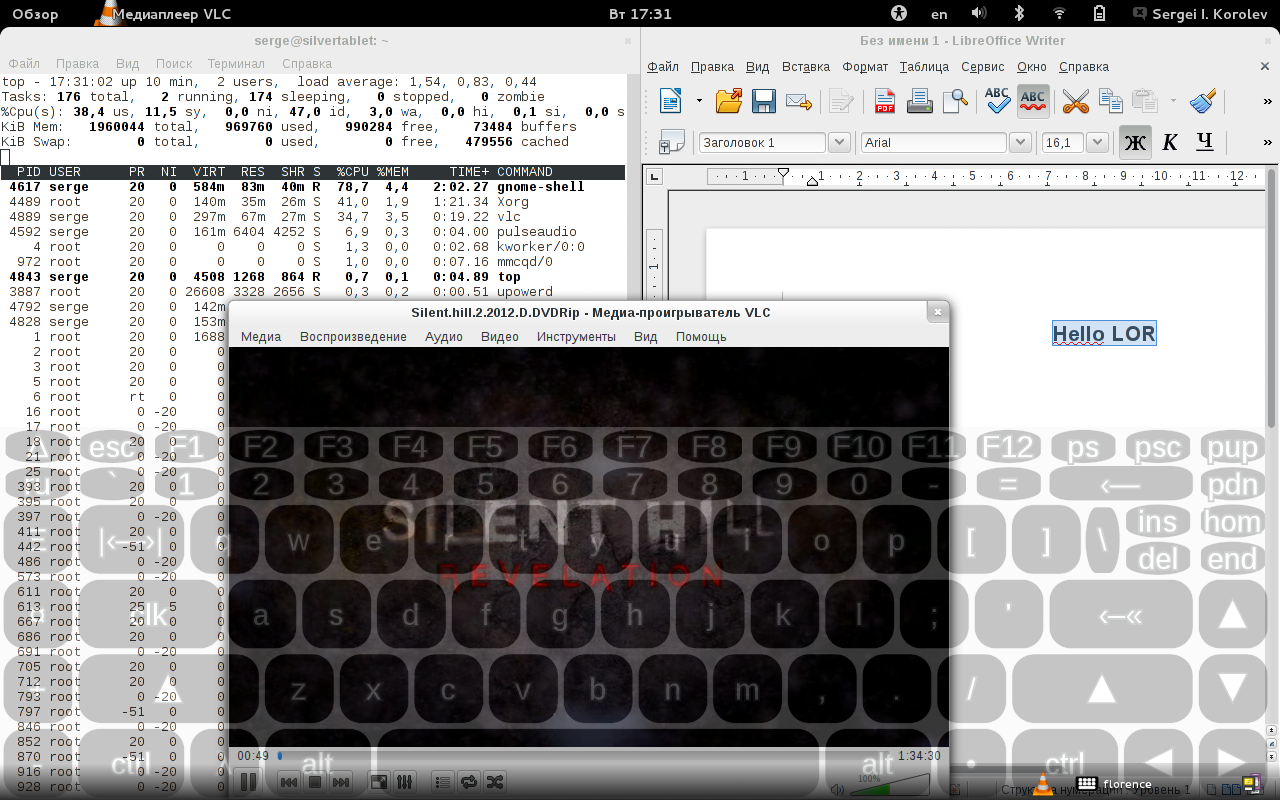Skip to next track in VLC
Screen dimensions: 1280x800
click(x=341, y=782)
